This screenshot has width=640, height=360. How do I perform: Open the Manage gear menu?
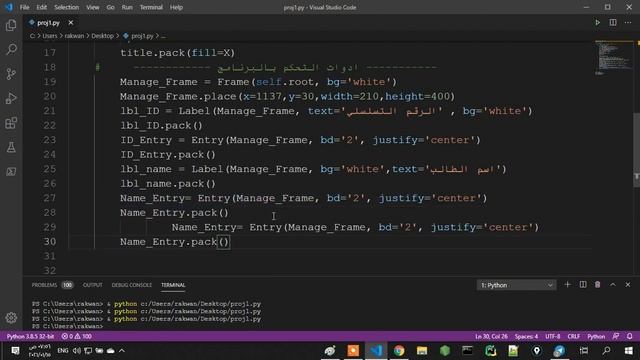click(11, 318)
